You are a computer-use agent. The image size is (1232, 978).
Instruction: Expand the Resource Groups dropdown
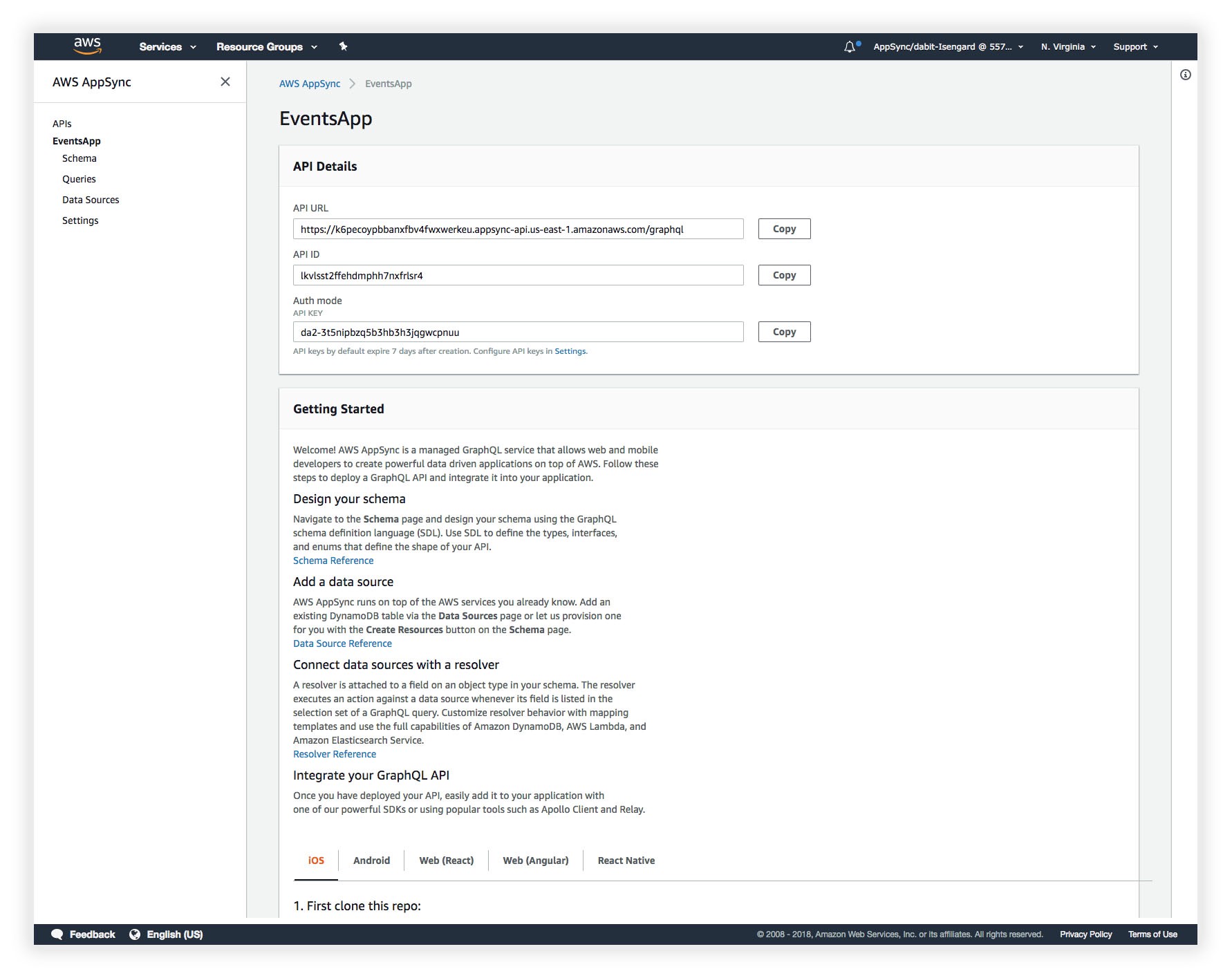pyautogui.click(x=267, y=47)
